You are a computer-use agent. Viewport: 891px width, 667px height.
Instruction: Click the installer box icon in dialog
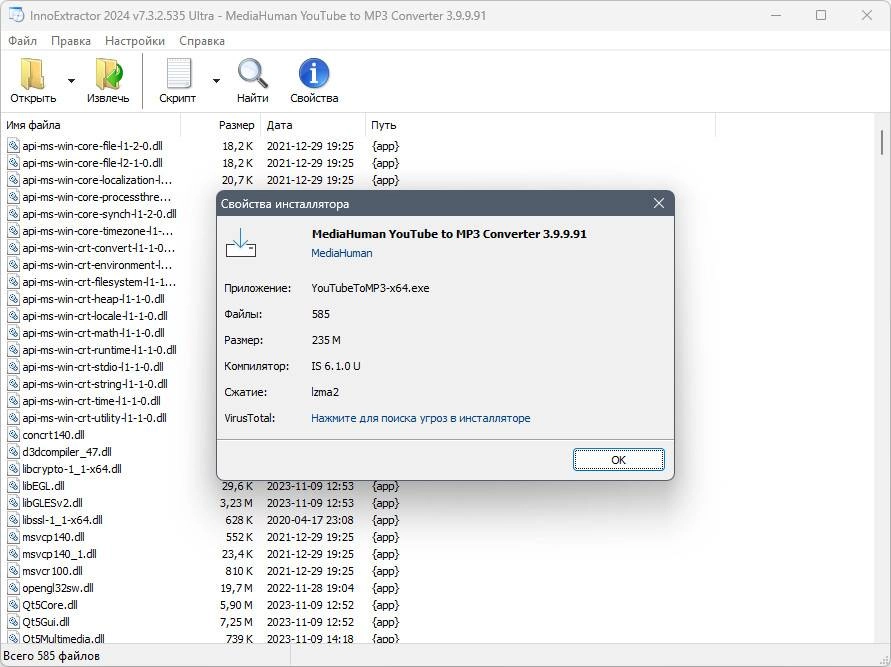[241, 243]
